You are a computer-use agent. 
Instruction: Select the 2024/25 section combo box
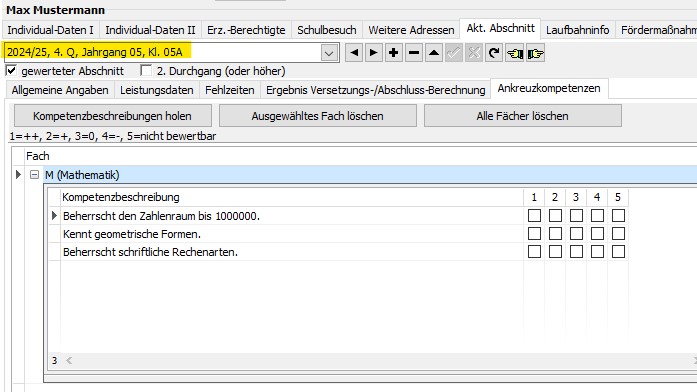[171, 52]
